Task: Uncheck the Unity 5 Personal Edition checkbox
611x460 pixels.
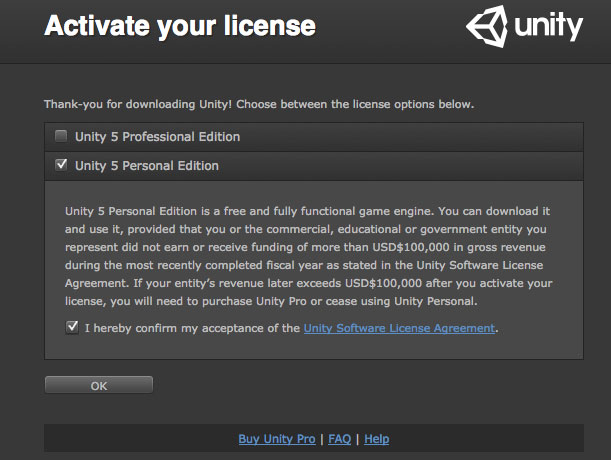Action: 61,165
